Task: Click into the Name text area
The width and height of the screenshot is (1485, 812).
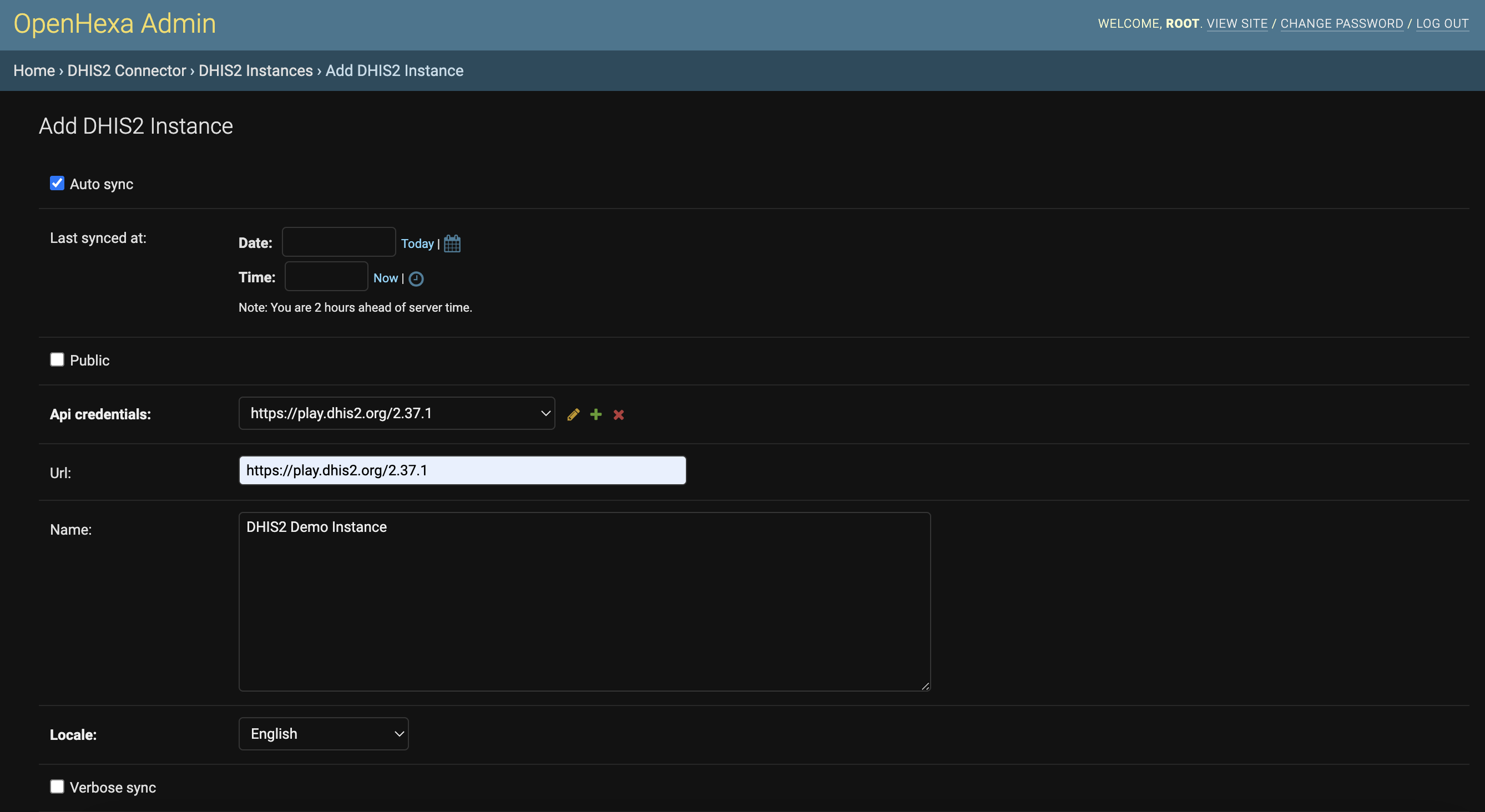Action: [x=584, y=602]
